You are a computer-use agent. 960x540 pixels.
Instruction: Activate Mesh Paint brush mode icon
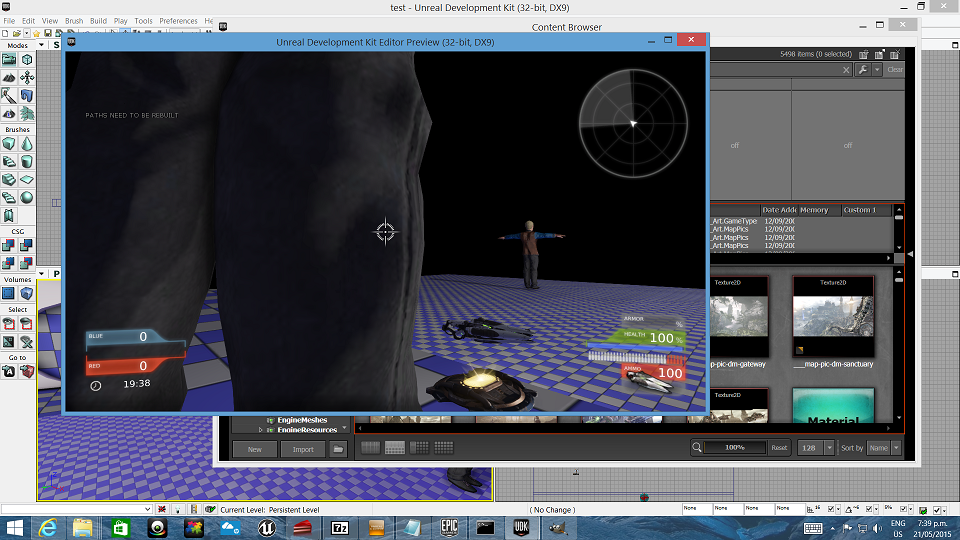tap(9, 96)
